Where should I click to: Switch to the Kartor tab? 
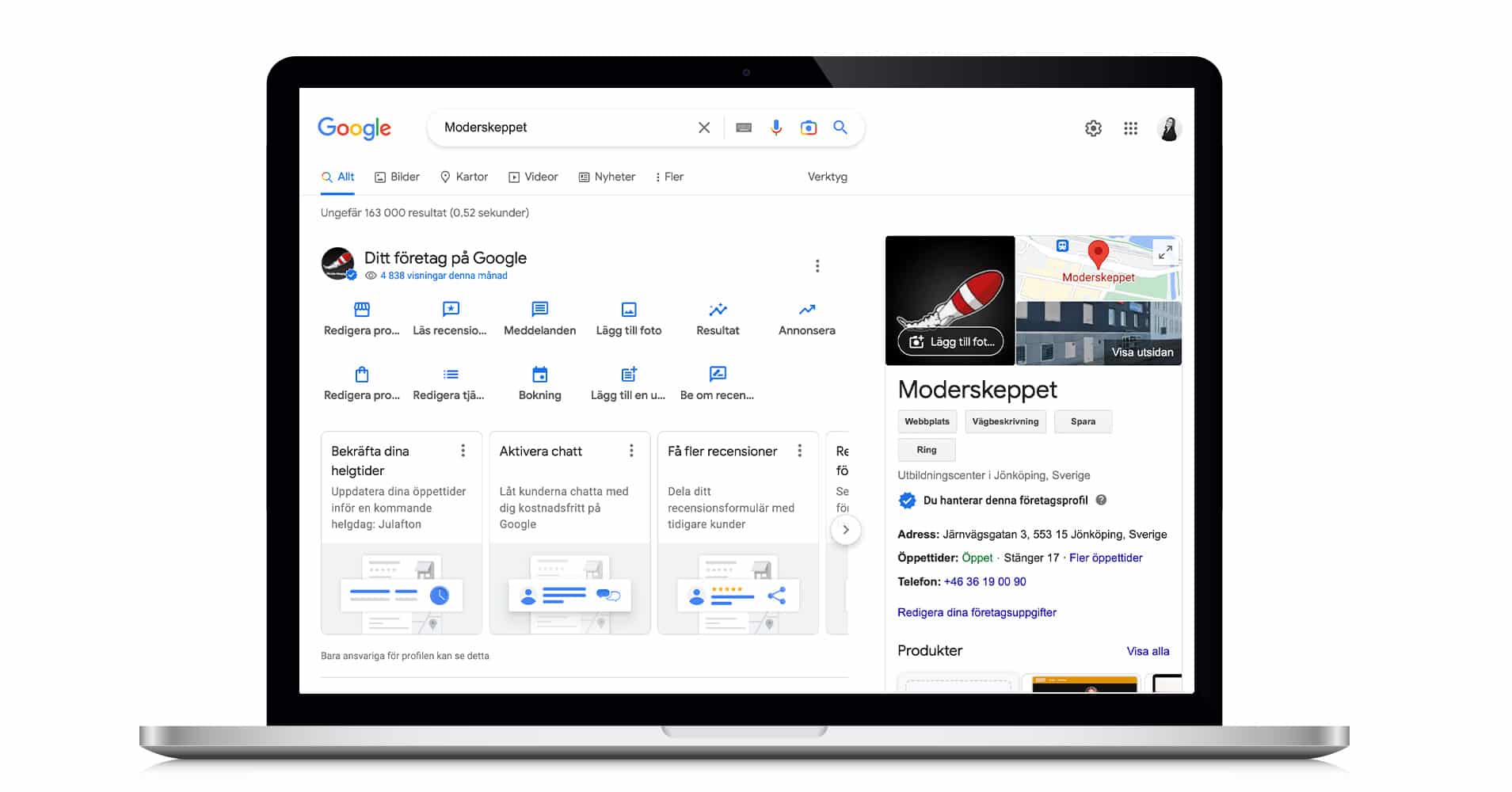pyautogui.click(x=464, y=177)
